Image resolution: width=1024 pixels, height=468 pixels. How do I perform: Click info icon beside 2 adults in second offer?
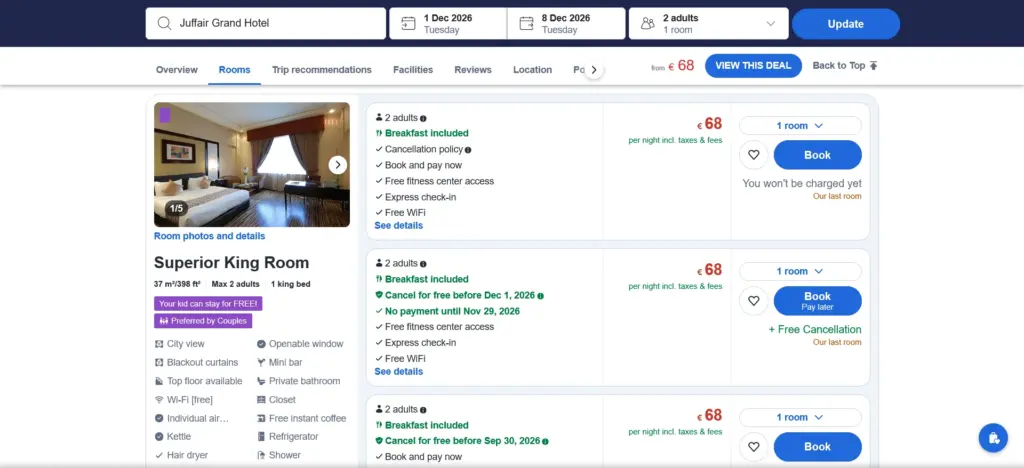point(423,264)
